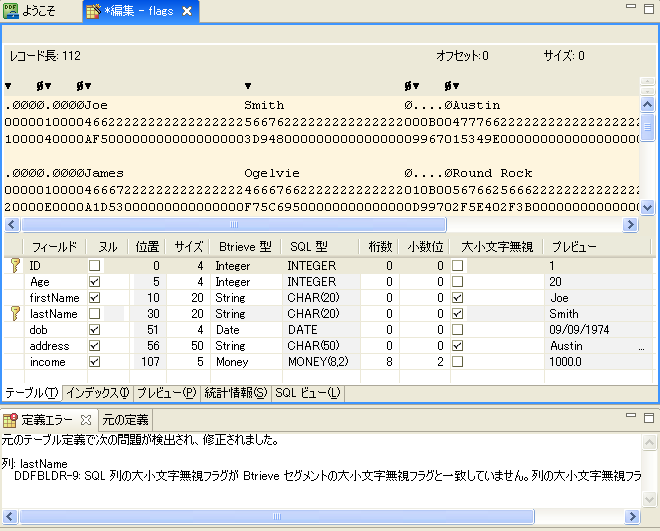660x531 pixels.
Task: Open the SQL ビュー tab
Action: tap(307, 393)
